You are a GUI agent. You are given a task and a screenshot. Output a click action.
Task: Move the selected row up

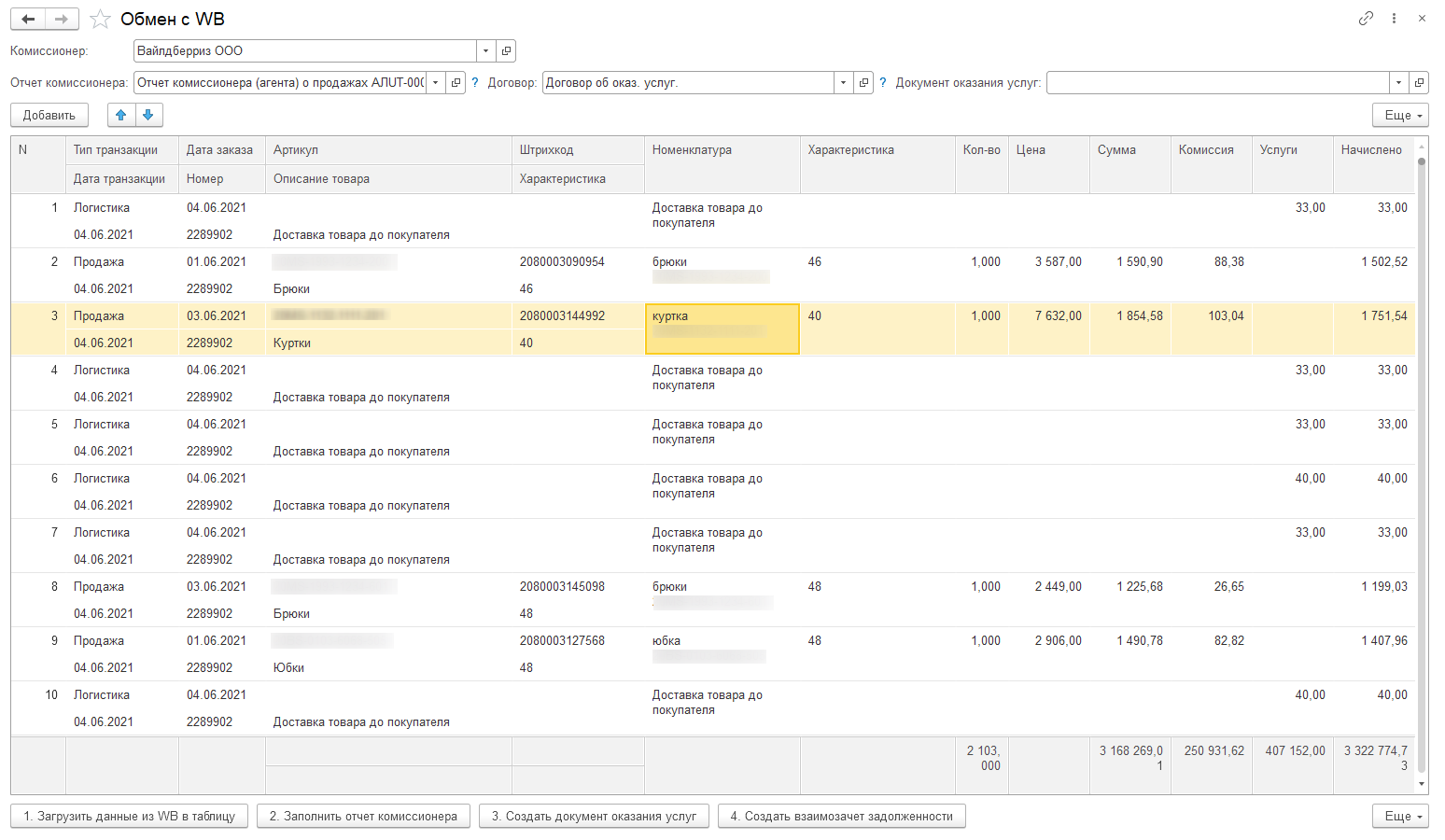(121, 115)
